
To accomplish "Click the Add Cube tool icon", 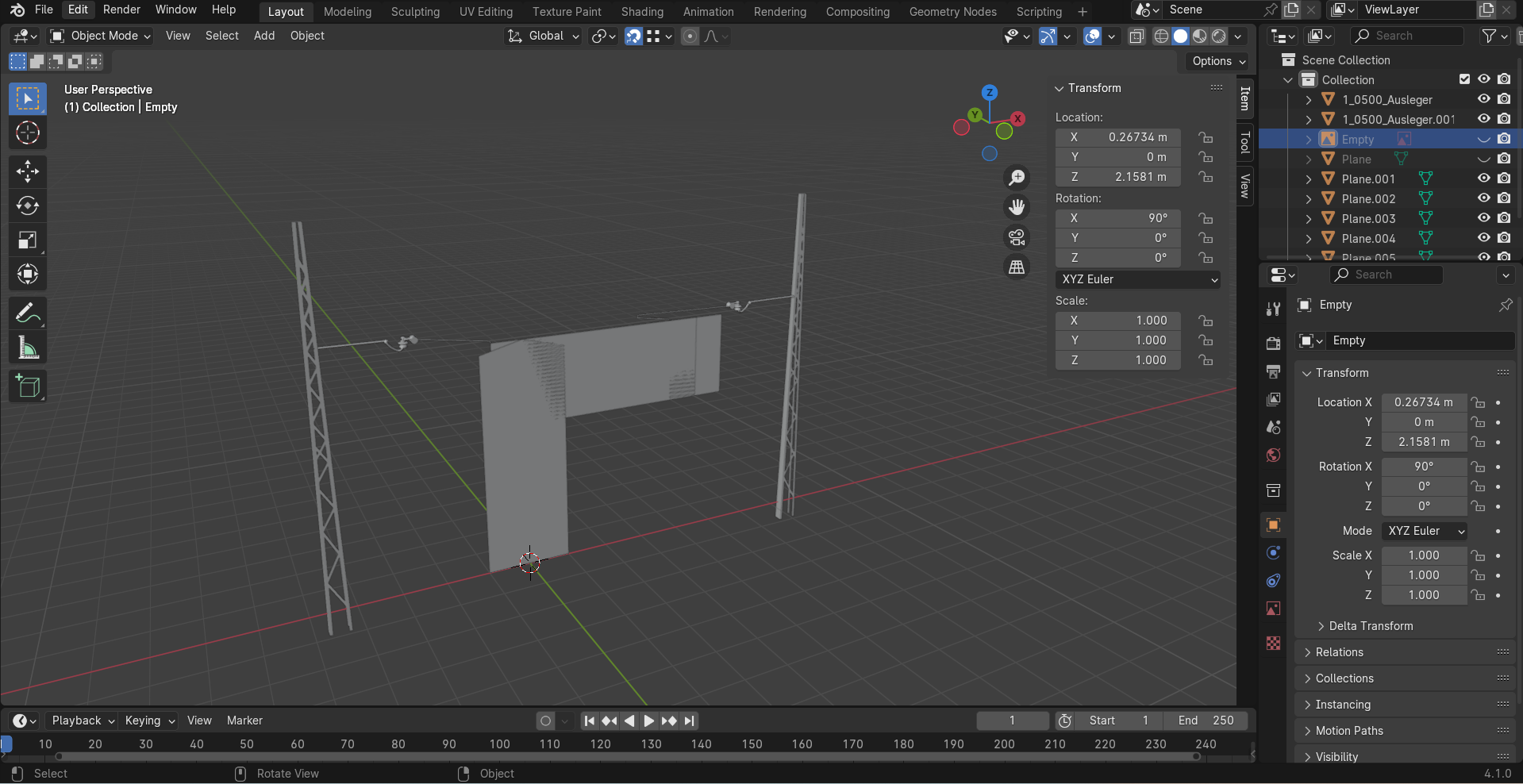I will point(28,386).
